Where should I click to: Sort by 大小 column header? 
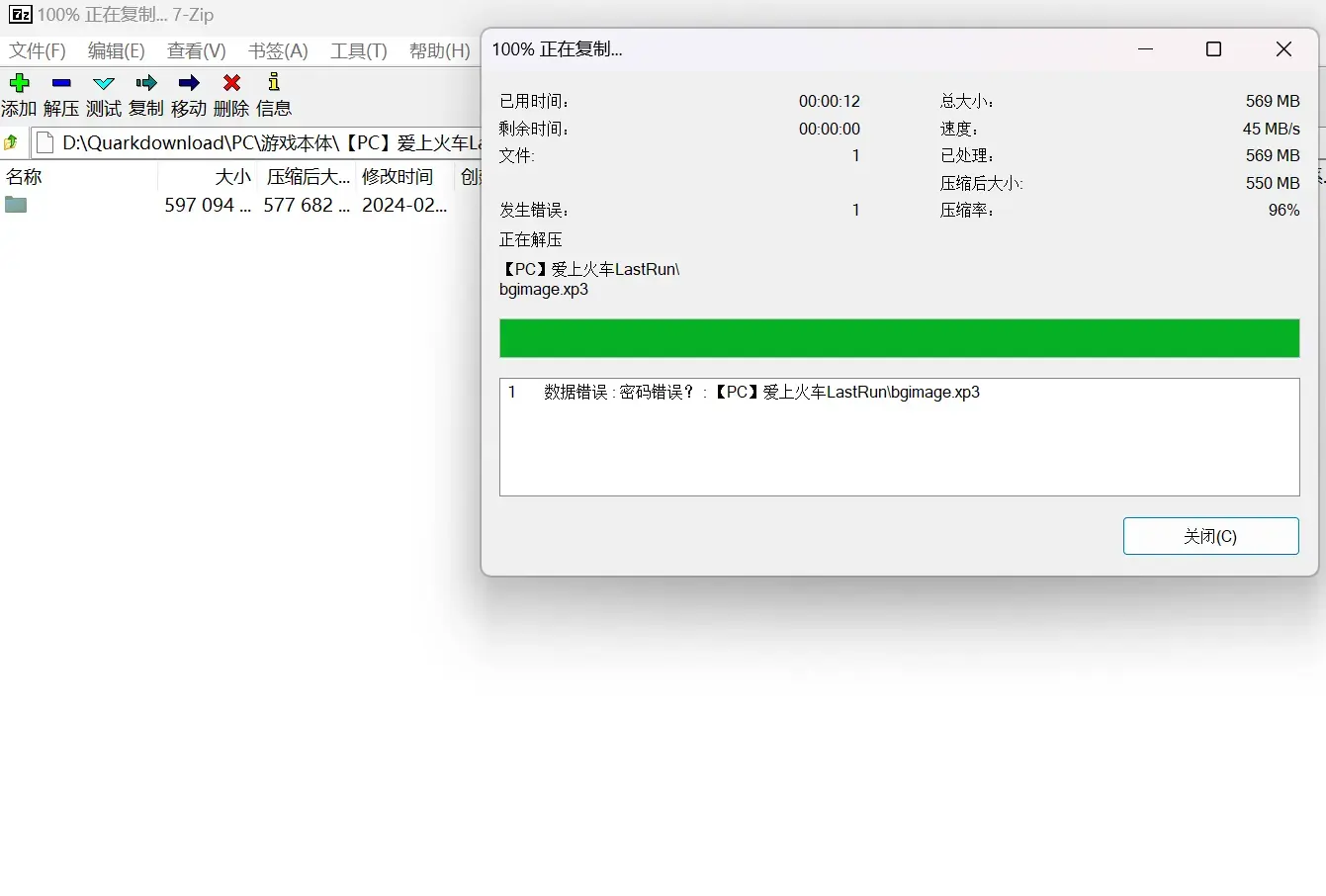click(208, 177)
